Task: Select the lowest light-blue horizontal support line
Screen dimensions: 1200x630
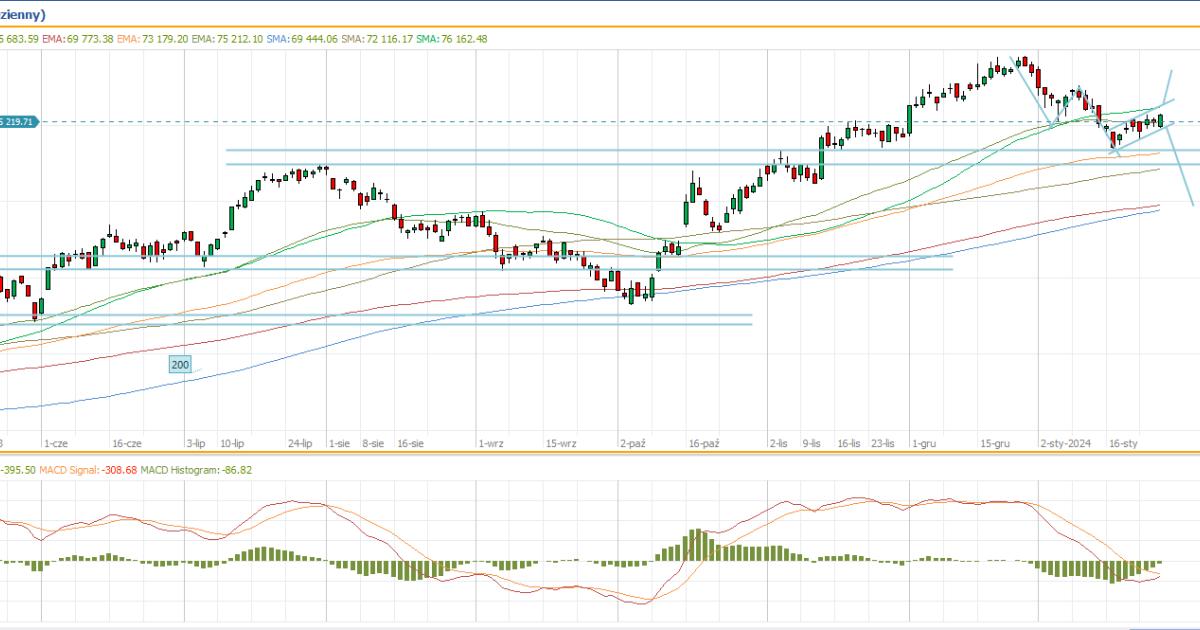Action: [x=400, y=324]
